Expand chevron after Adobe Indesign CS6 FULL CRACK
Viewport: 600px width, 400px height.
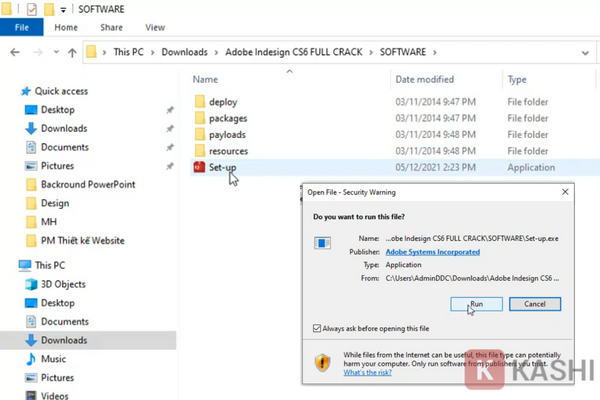[x=371, y=52]
